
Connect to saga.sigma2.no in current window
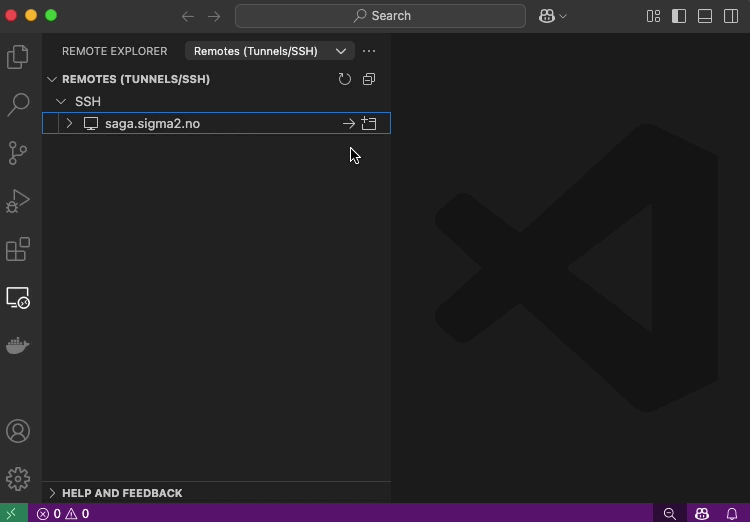click(349, 123)
